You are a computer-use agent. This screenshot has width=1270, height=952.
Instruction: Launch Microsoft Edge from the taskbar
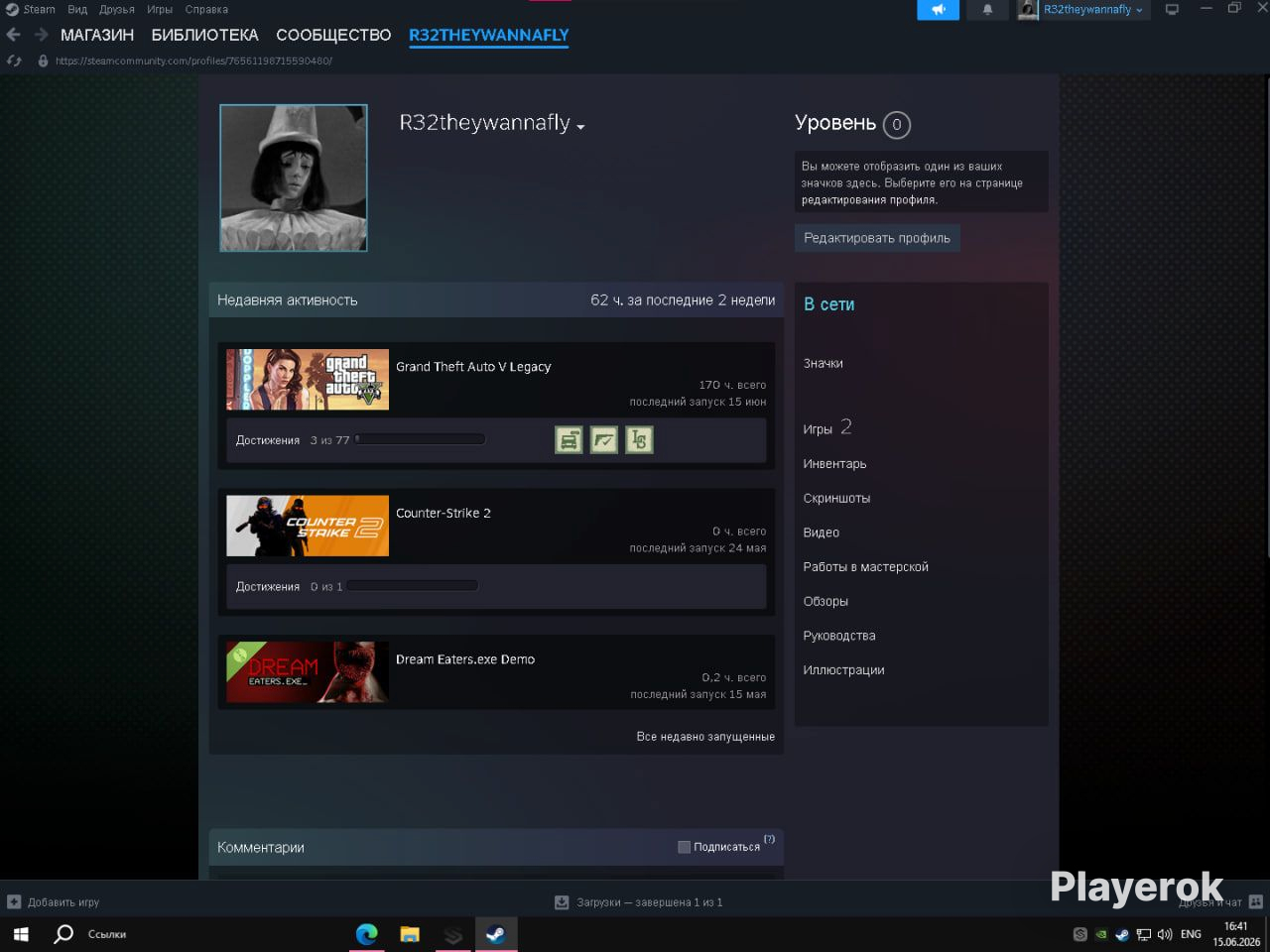pyautogui.click(x=367, y=934)
